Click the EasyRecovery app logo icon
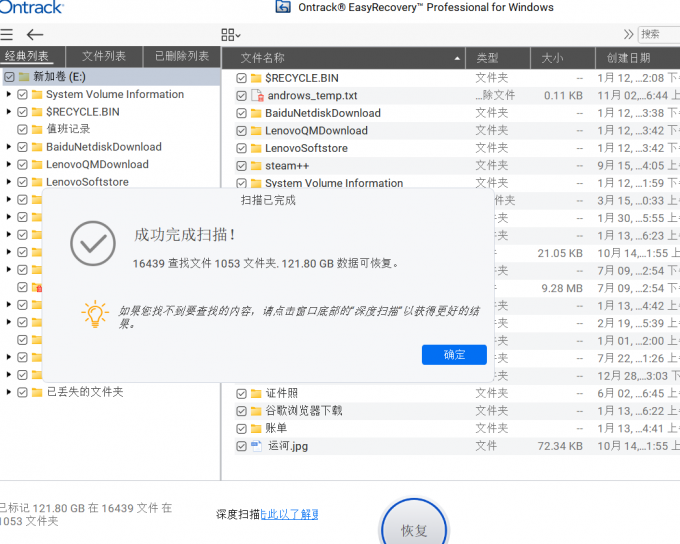 click(x=283, y=7)
